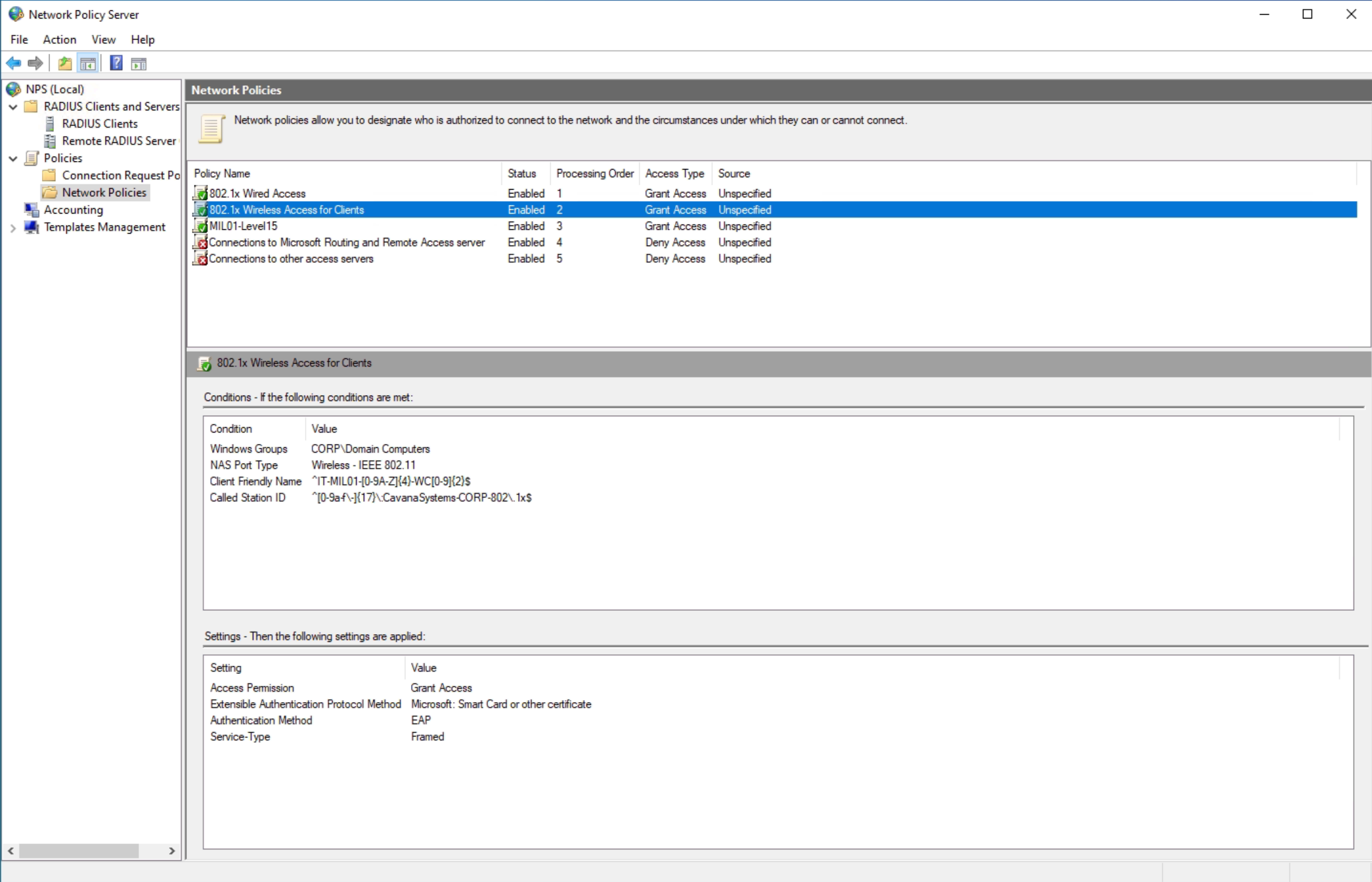
Task: Click processing order 5 cell
Action: [559, 259]
